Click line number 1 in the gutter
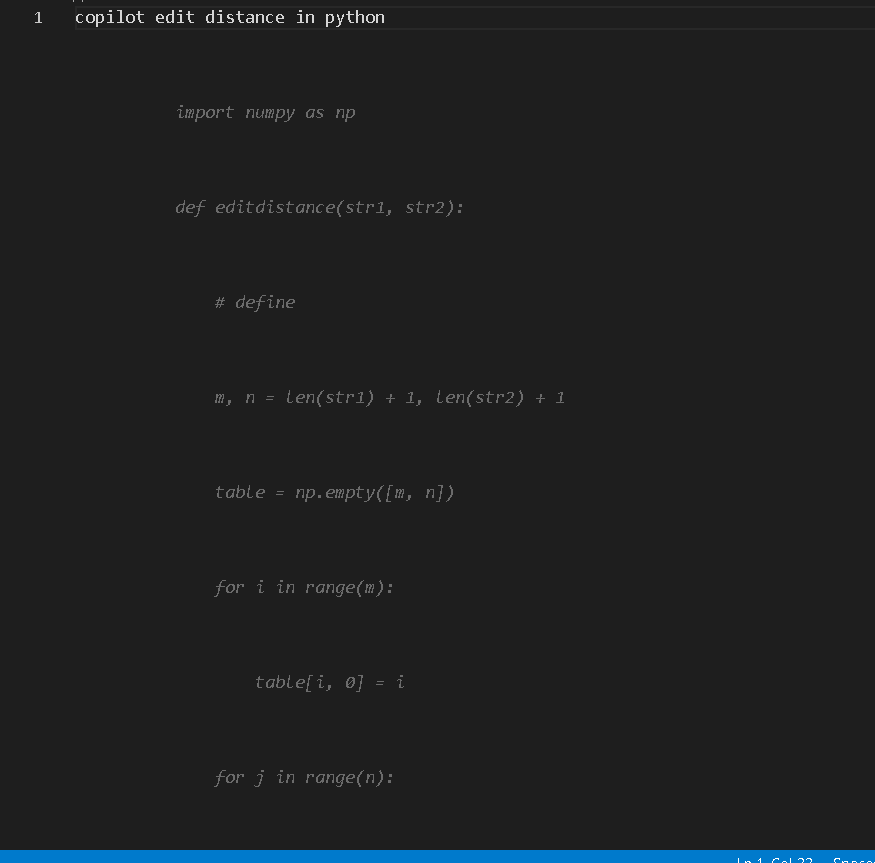Screen dimensions: 875x863 click(x=38, y=18)
